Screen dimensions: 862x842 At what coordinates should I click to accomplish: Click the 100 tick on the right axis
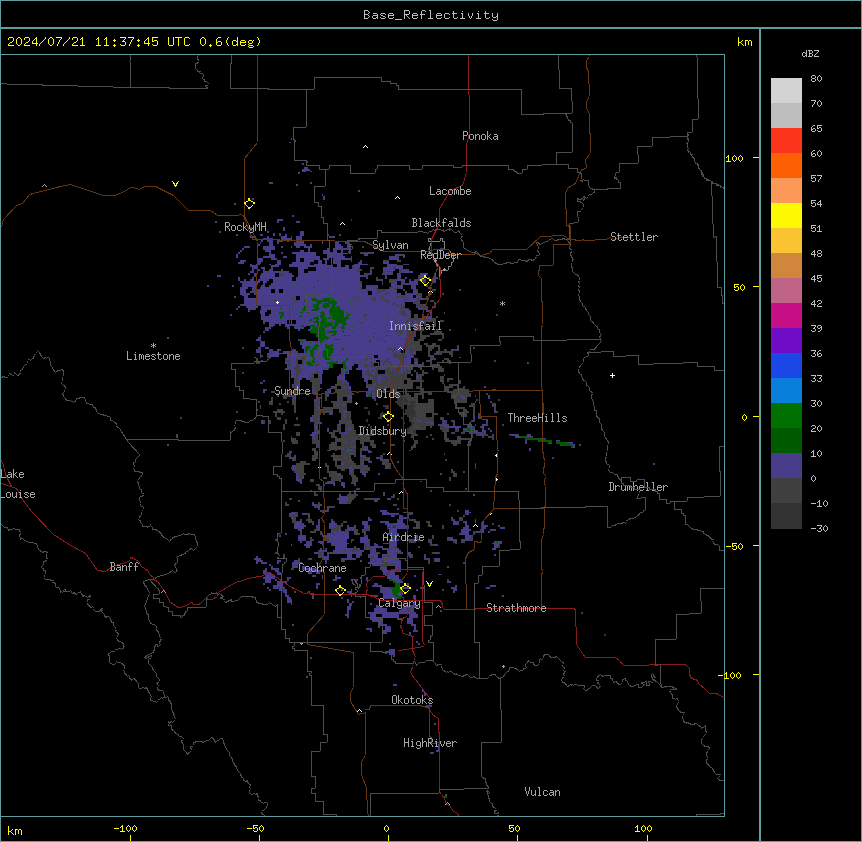(734, 158)
